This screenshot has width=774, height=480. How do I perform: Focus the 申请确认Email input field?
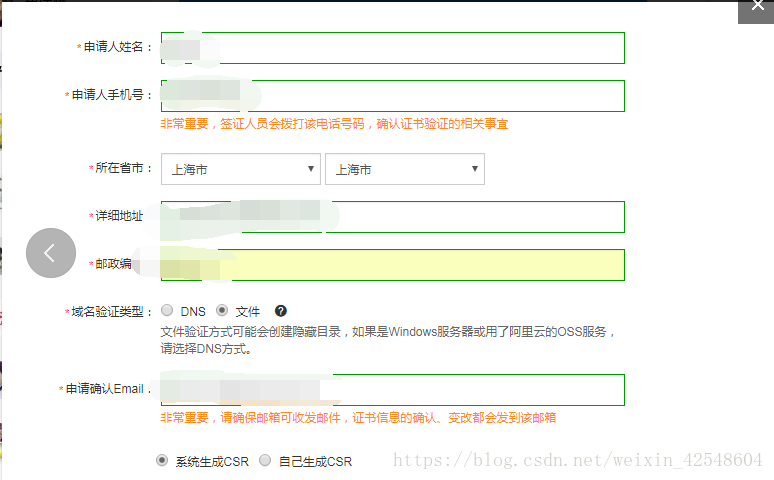coord(393,390)
